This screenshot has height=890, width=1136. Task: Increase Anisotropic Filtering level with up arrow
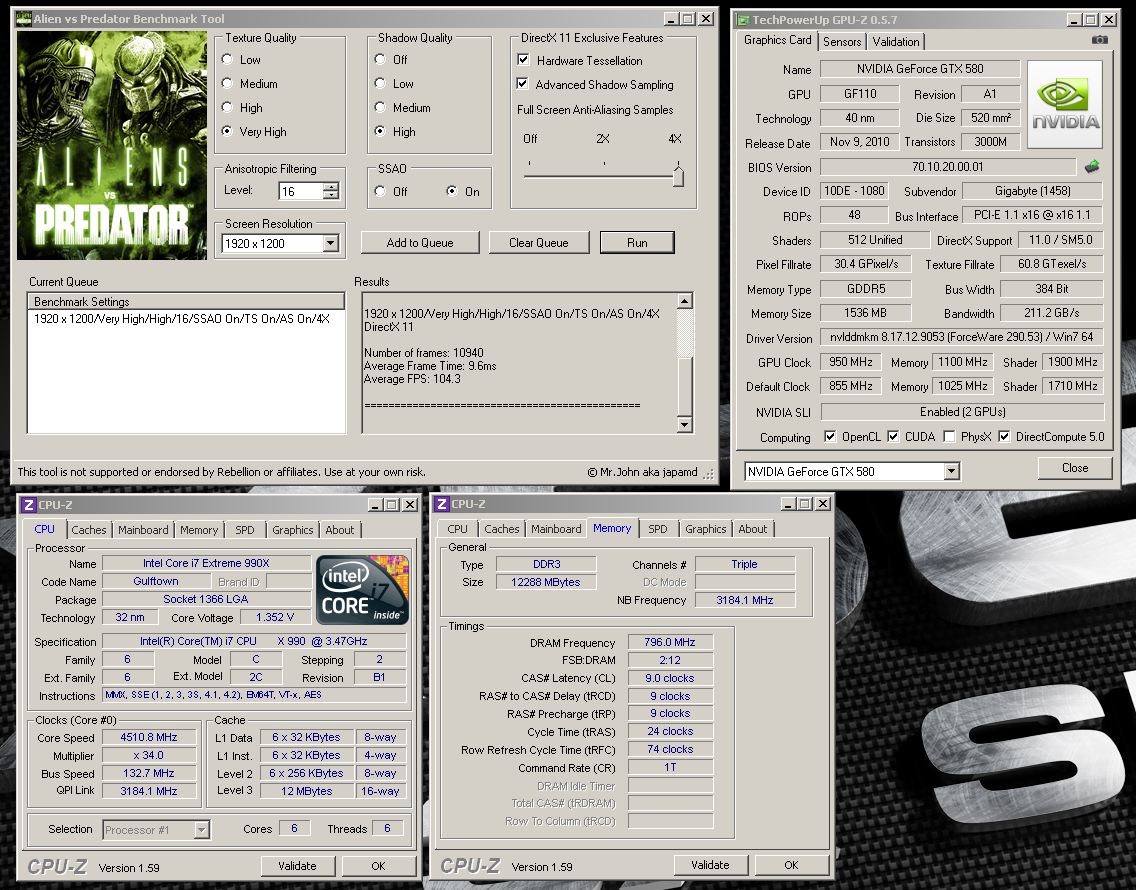(331, 186)
